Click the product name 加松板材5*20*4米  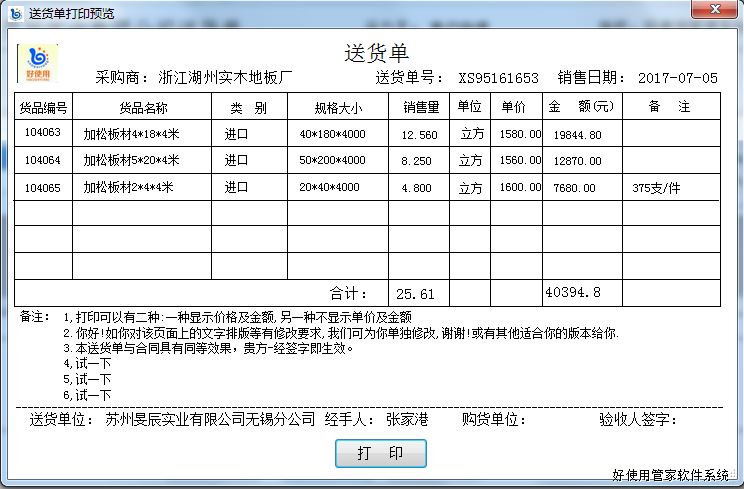131,160
